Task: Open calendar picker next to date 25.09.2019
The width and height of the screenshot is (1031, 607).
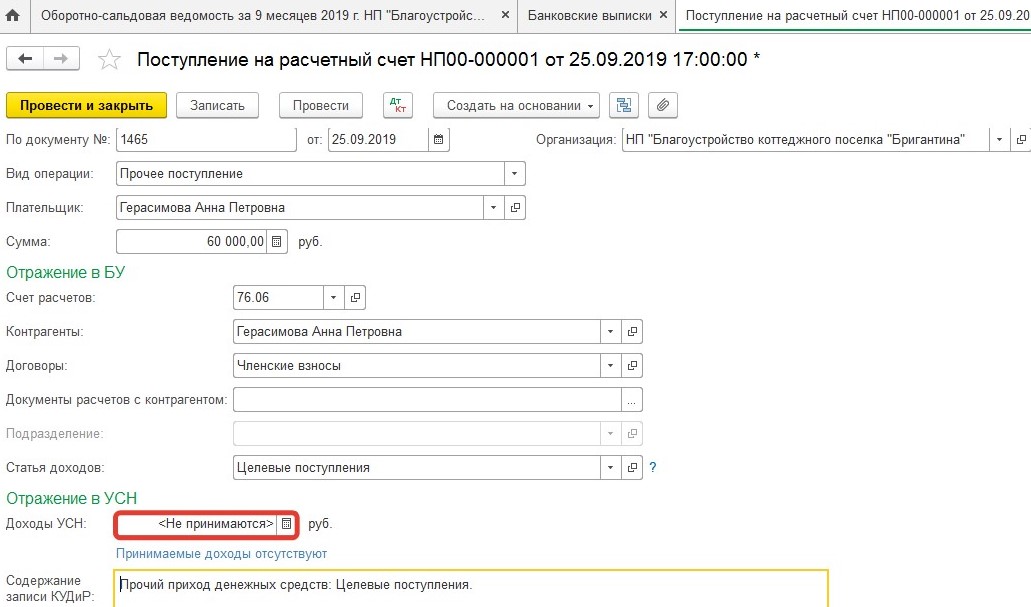Action: point(439,140)
